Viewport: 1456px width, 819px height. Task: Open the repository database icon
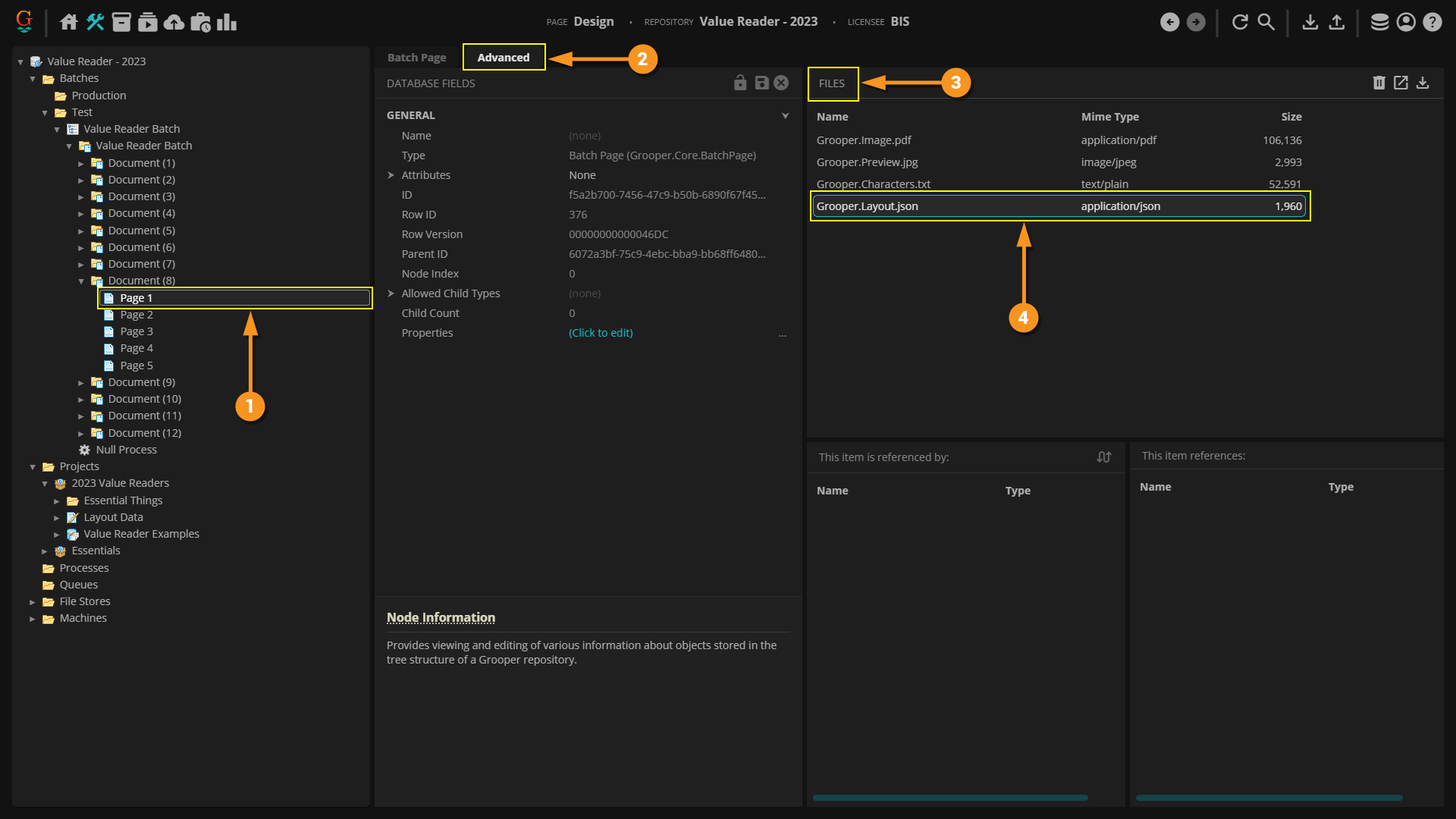(1379, 22)
